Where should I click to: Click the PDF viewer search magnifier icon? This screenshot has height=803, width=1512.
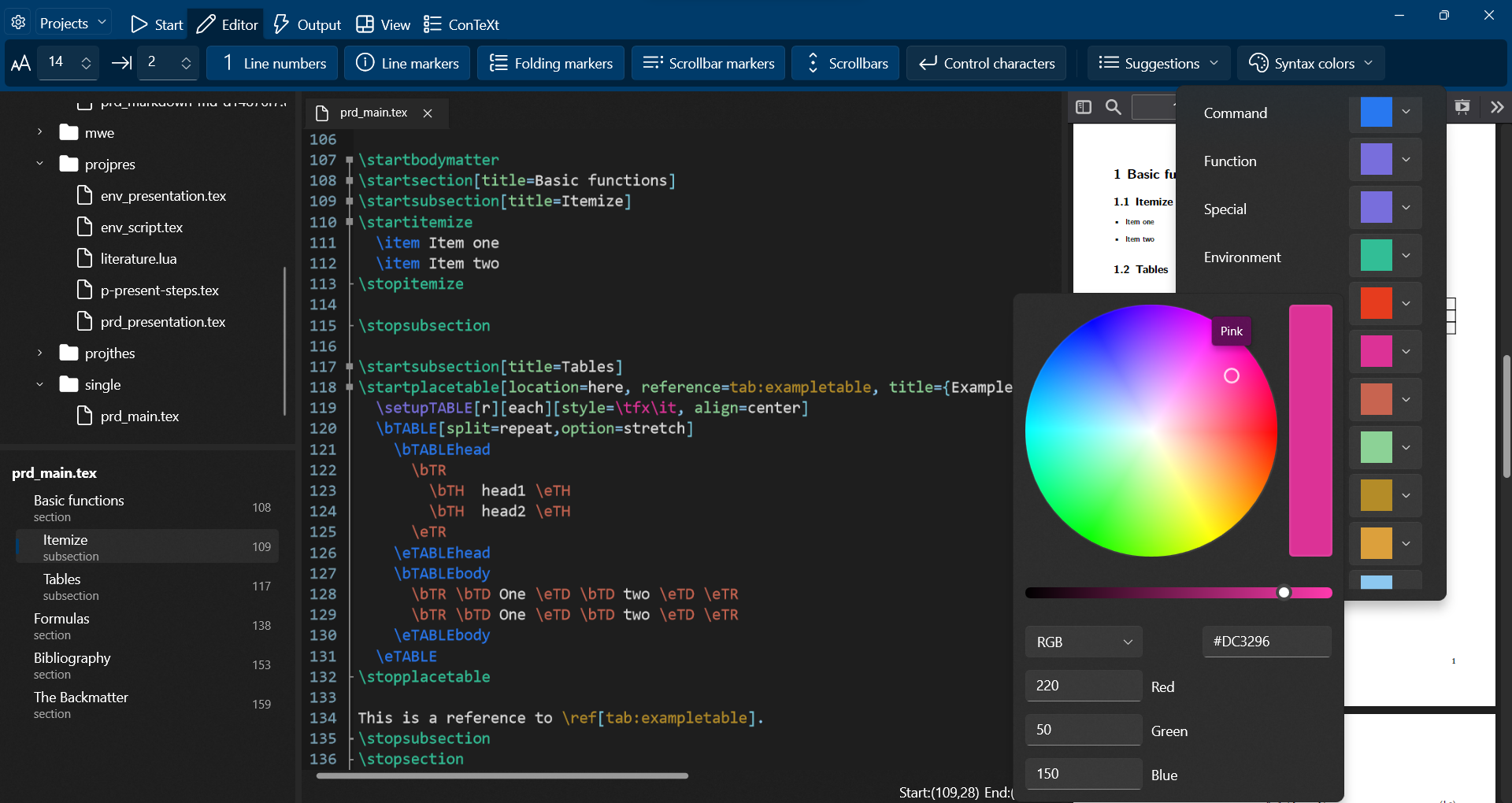pyautogui.click(x=1113, y=106)
